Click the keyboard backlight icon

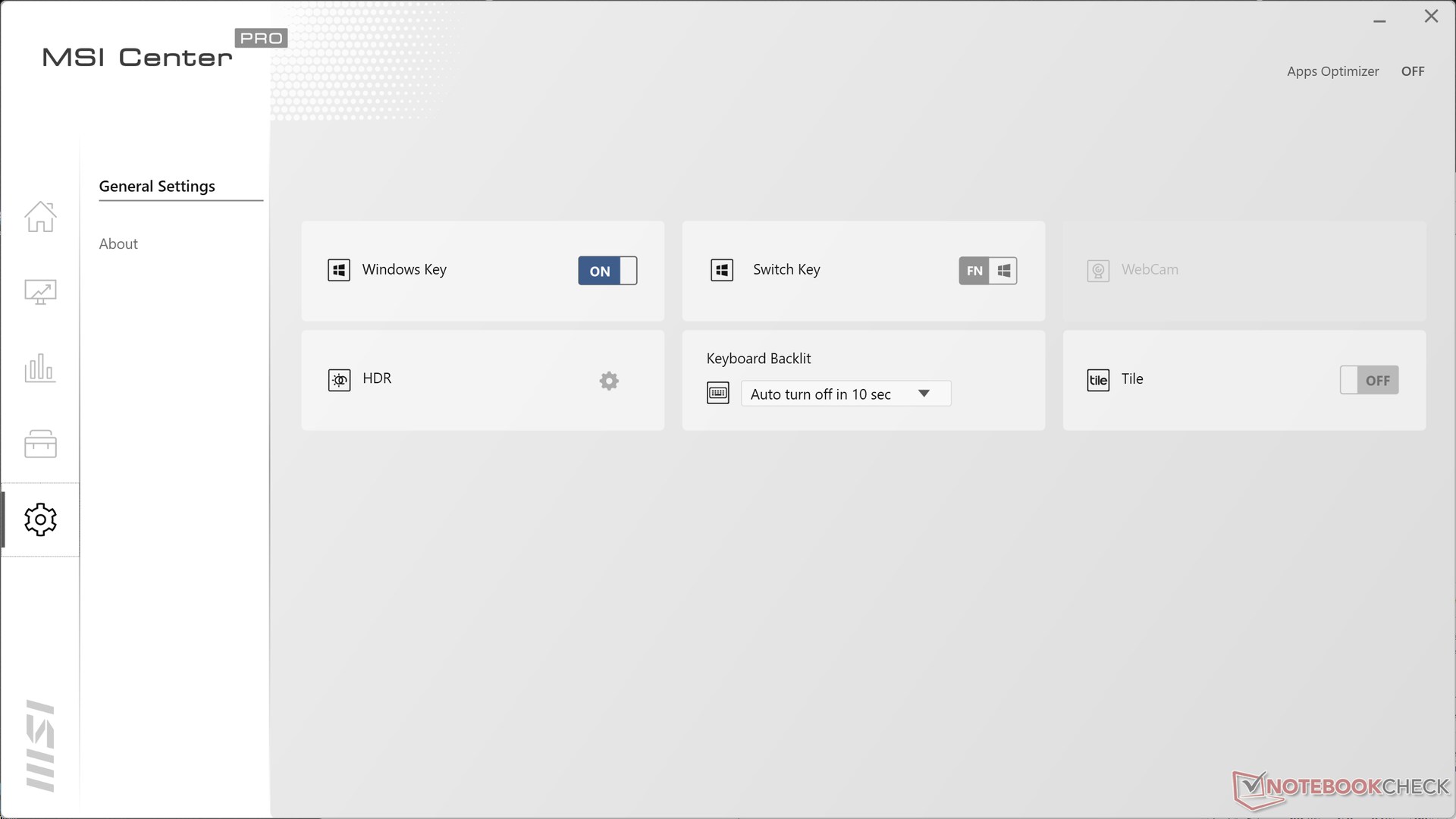tap(718, 393)
